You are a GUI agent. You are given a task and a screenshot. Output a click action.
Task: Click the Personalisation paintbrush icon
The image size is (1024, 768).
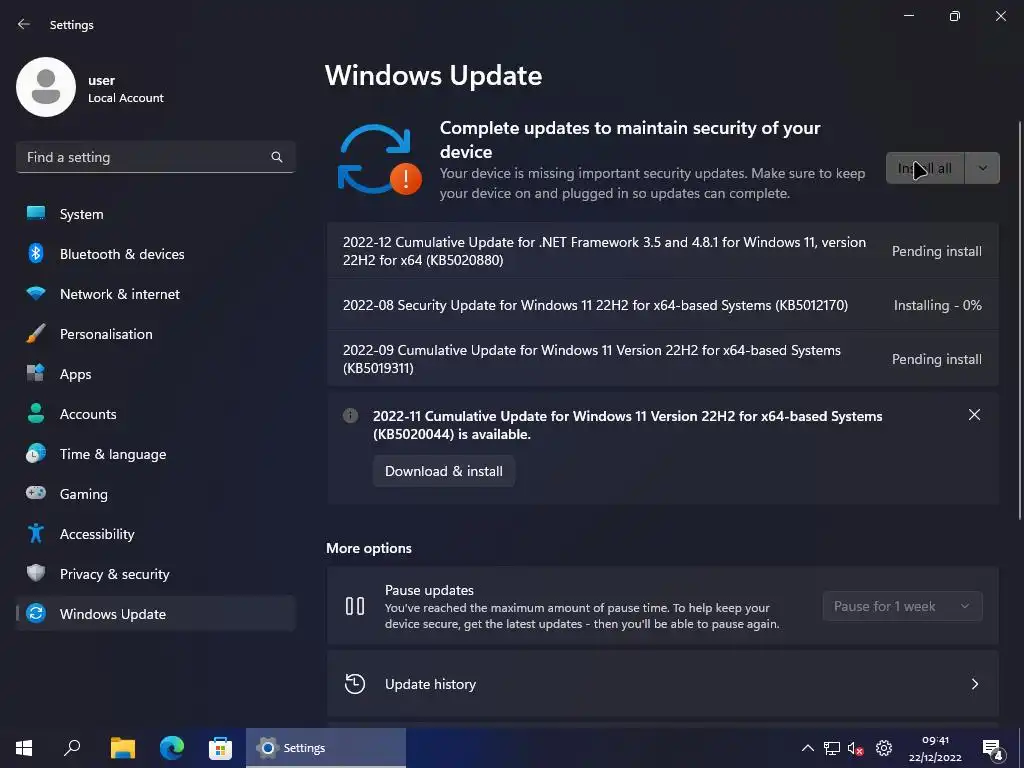tap(36, 333)
